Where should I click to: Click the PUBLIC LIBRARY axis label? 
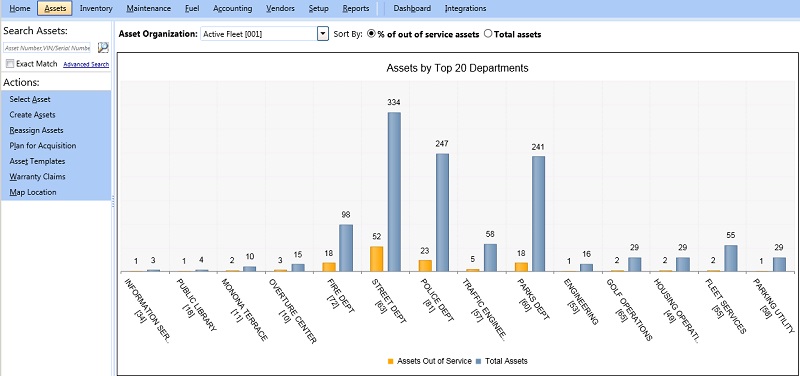point(196,305)
